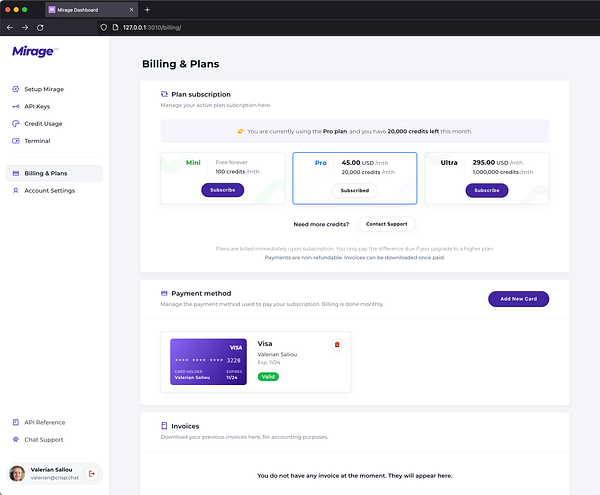Subscribe to the Ultra plan

[x=487, y=191]
